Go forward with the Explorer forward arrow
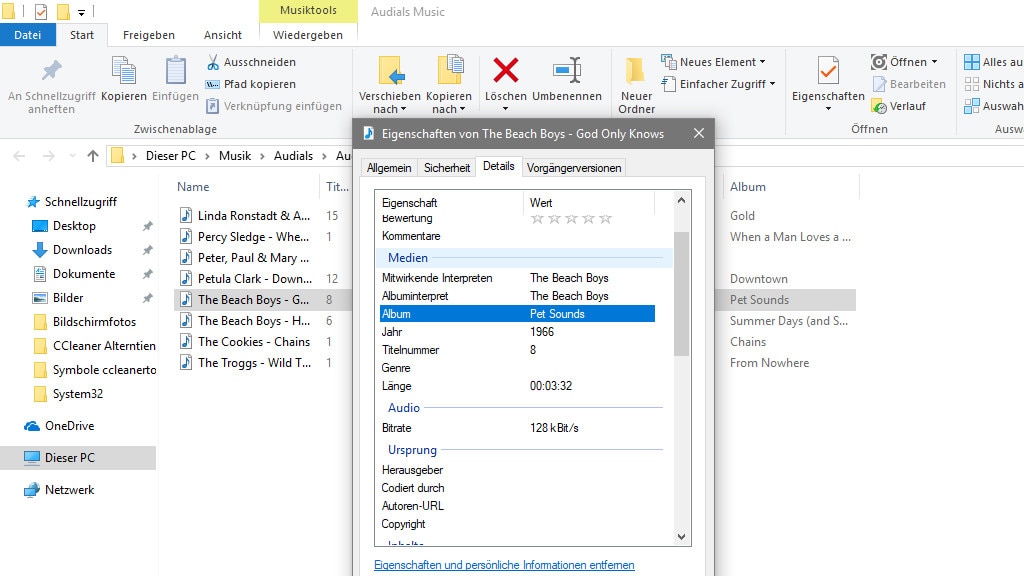 point(49,156)
